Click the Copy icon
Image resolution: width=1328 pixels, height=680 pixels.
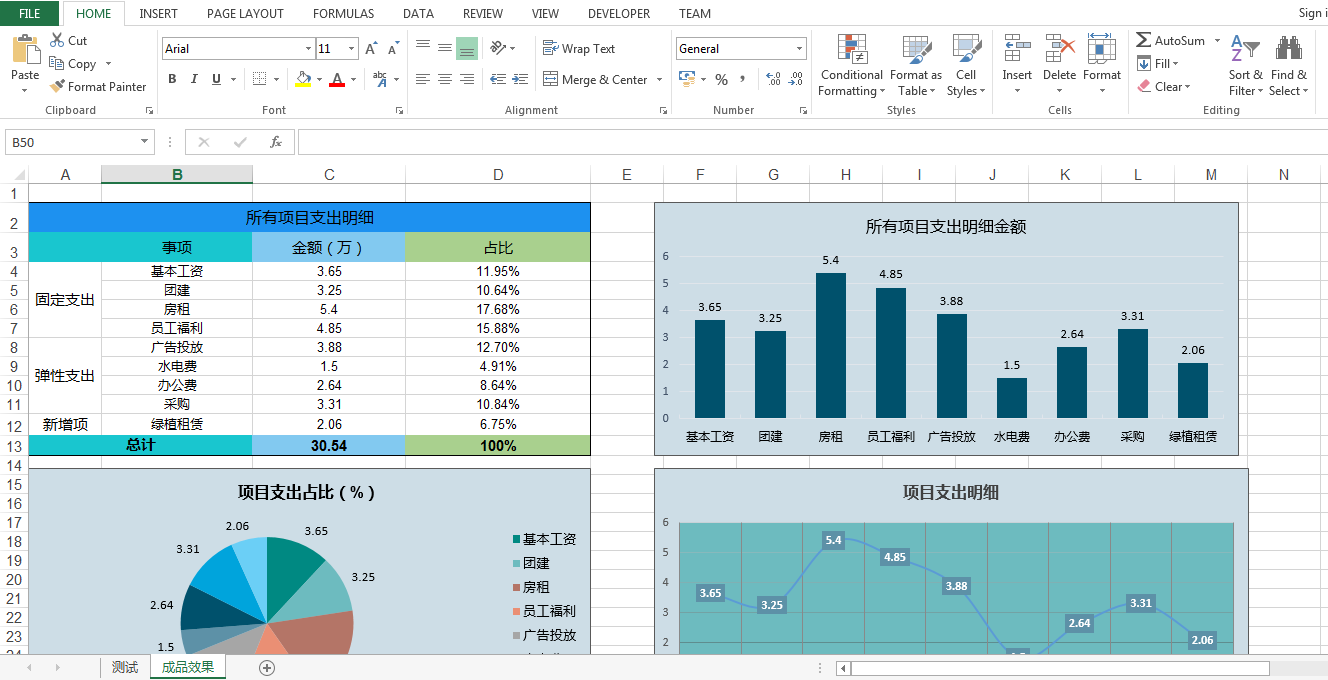point(57,63)
